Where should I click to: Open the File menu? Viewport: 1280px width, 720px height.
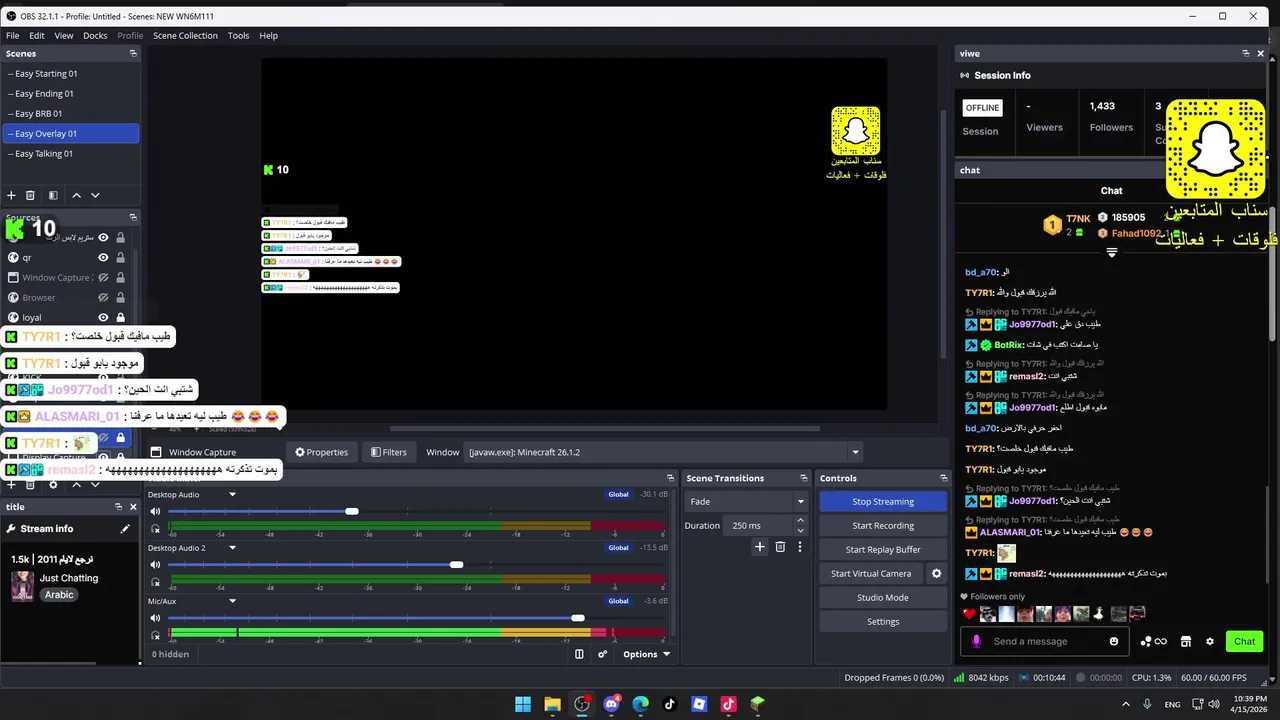pyautogui.click(x=12, y=35)
